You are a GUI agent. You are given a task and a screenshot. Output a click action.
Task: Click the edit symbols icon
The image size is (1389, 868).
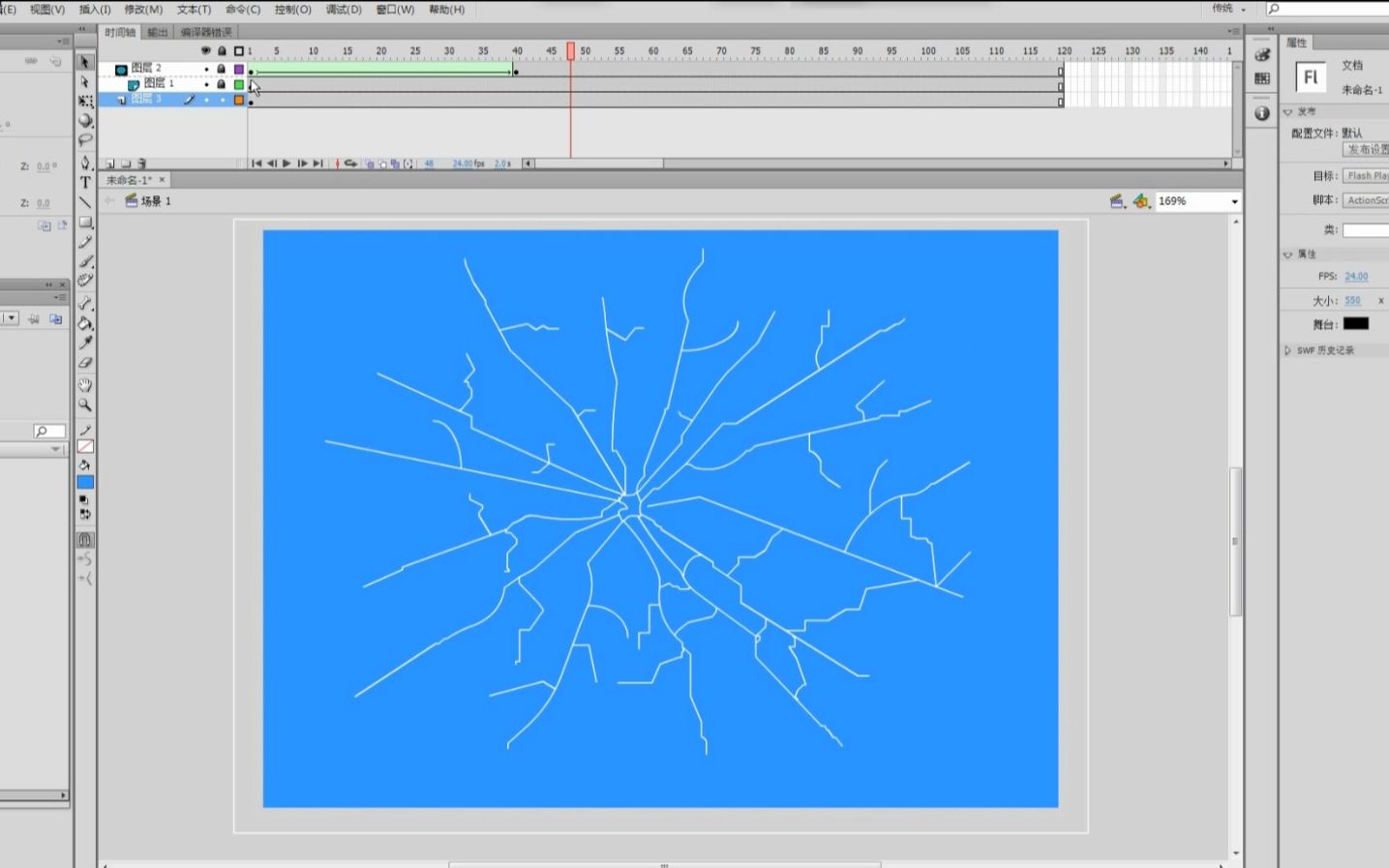pyautogui.click(x=1141, y=201)
